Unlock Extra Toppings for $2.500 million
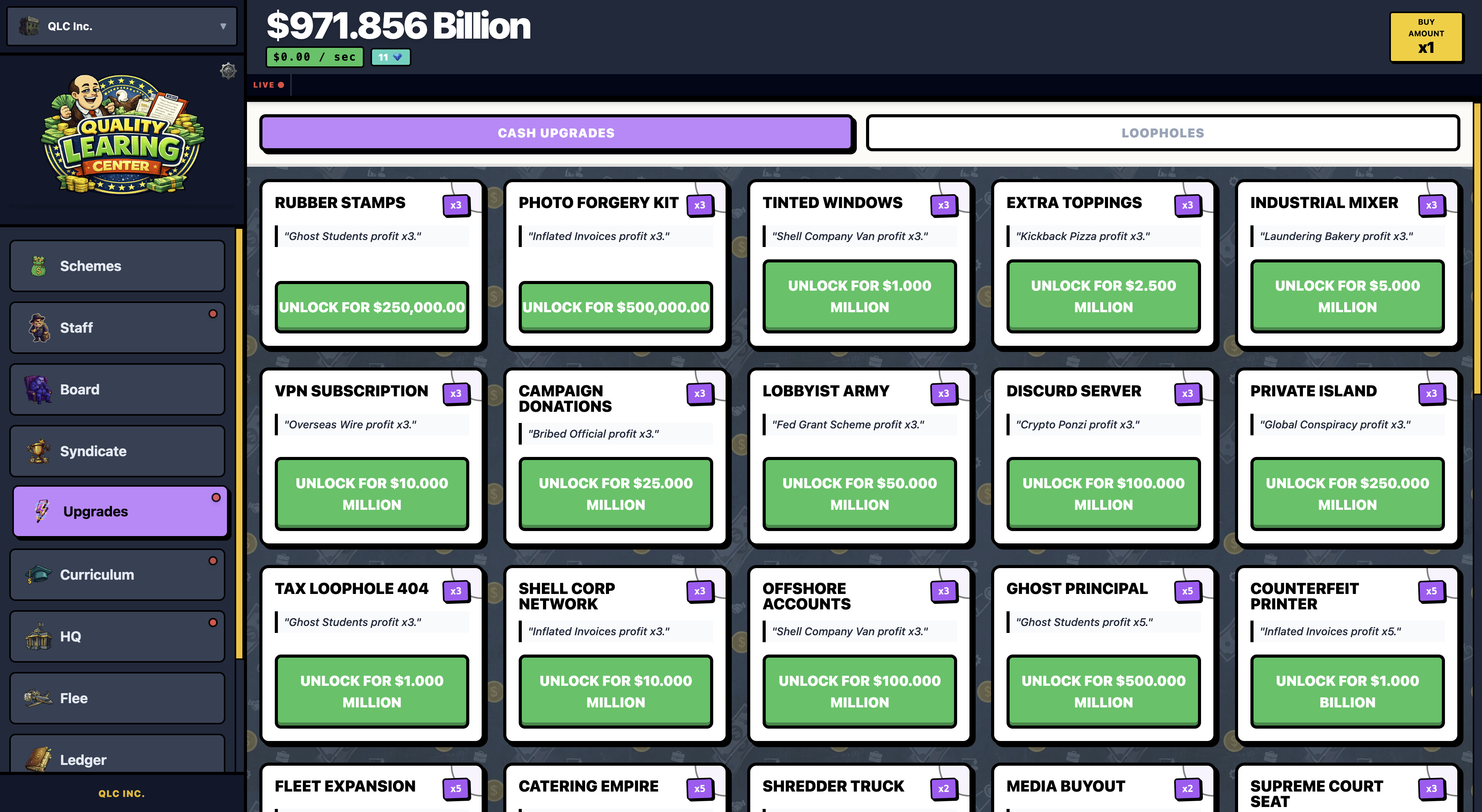This screenshot has height=812, width=1482. click(x=1103, y=296)
